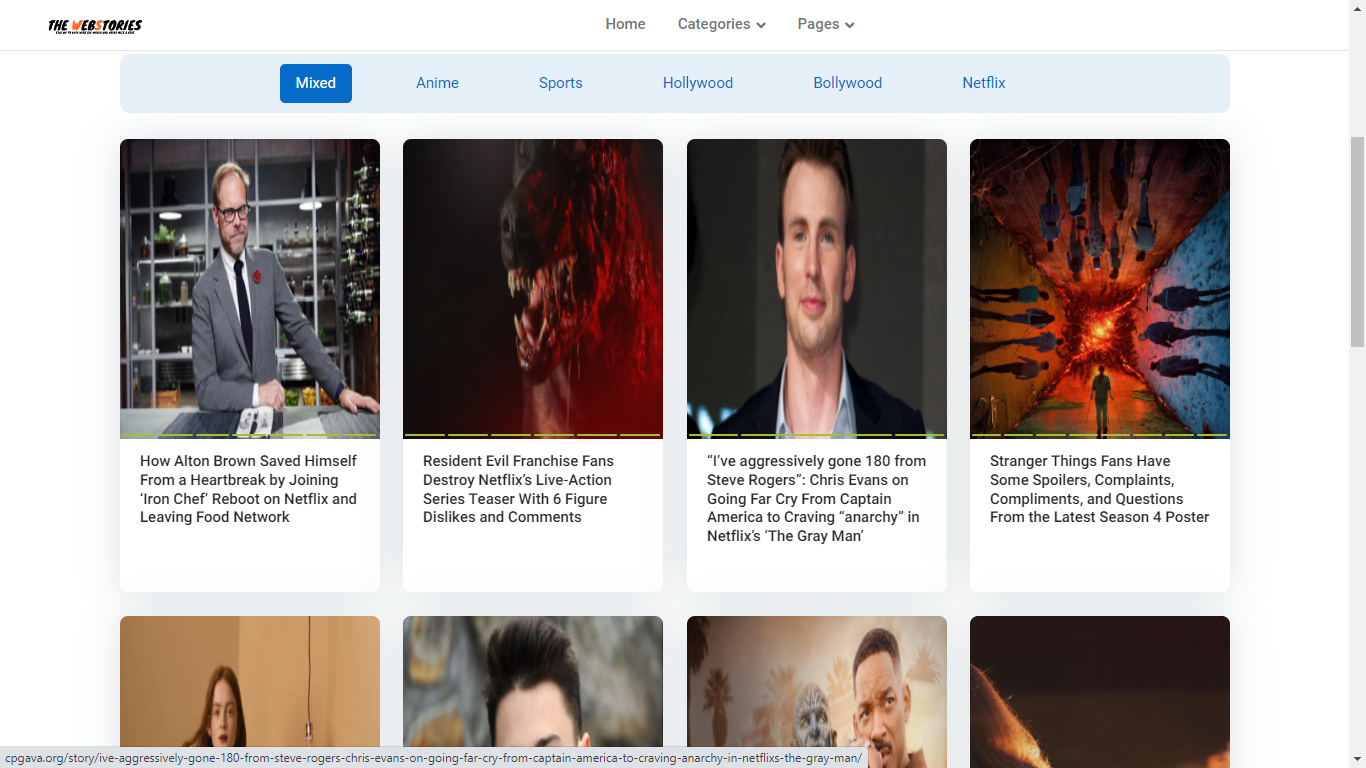Open the Chris Evans Gray Man article
Image resolution: width=1366 pixels, height=768 pixels.
(x=816, y=498)
